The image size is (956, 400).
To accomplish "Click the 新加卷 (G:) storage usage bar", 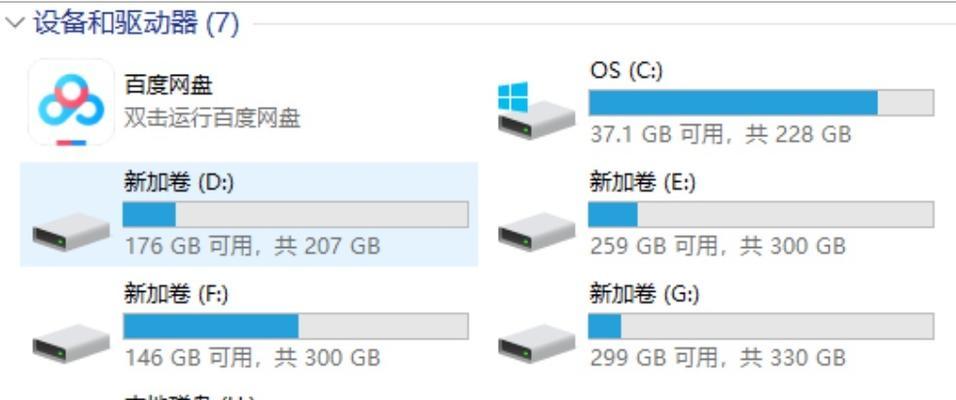I will [x=761, y=326].
